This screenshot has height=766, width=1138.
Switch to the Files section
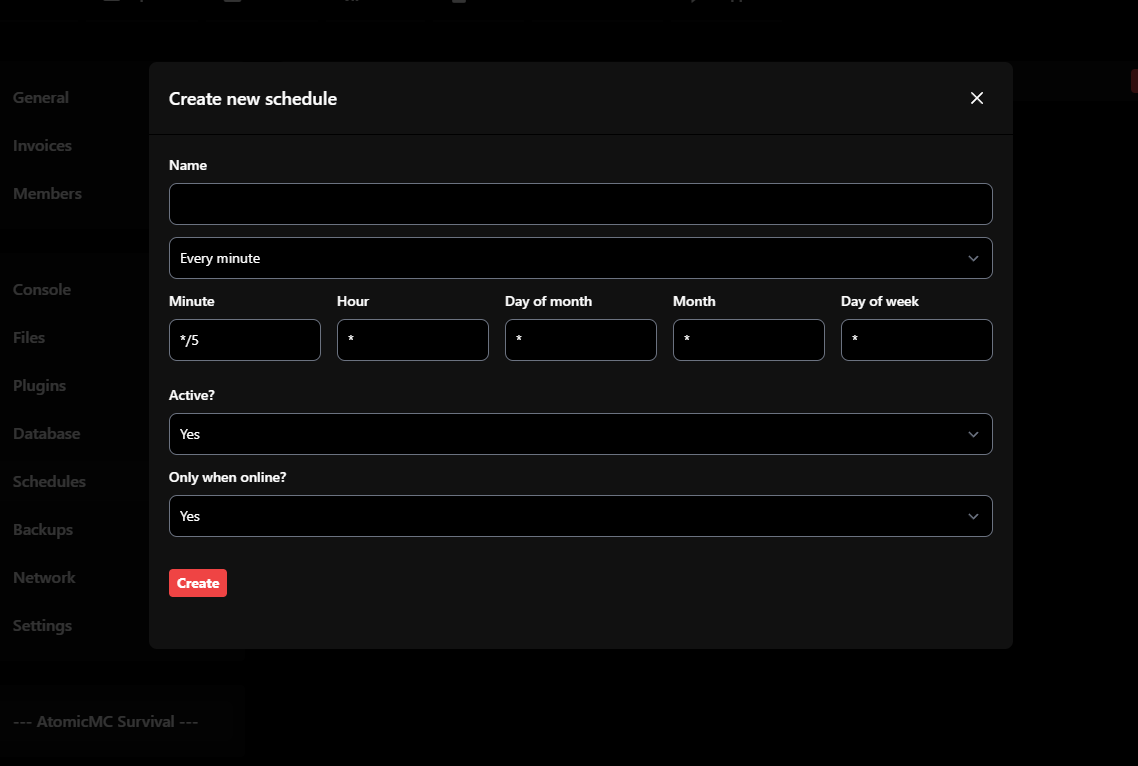(29, 338)
